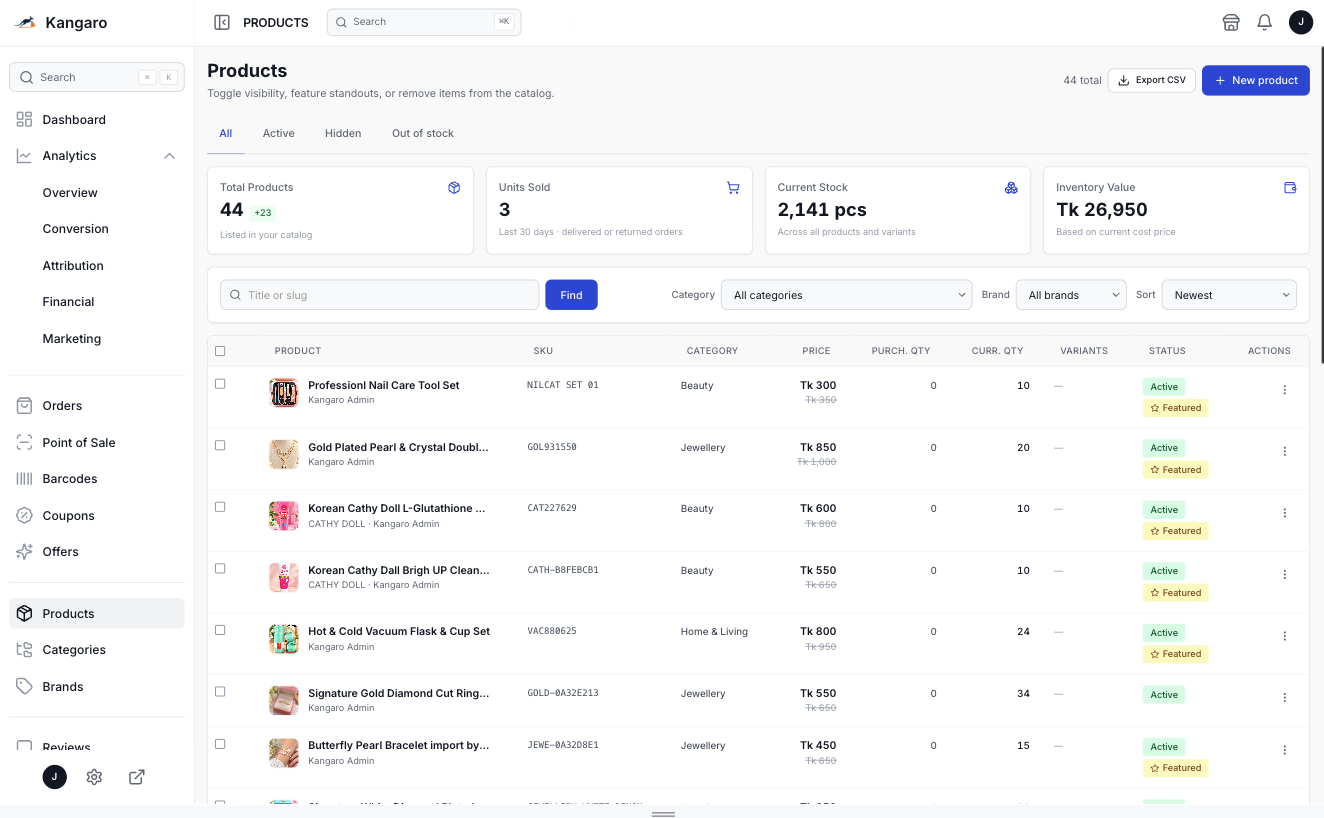Collapse the Analytics section chevron

pos(169,156)
